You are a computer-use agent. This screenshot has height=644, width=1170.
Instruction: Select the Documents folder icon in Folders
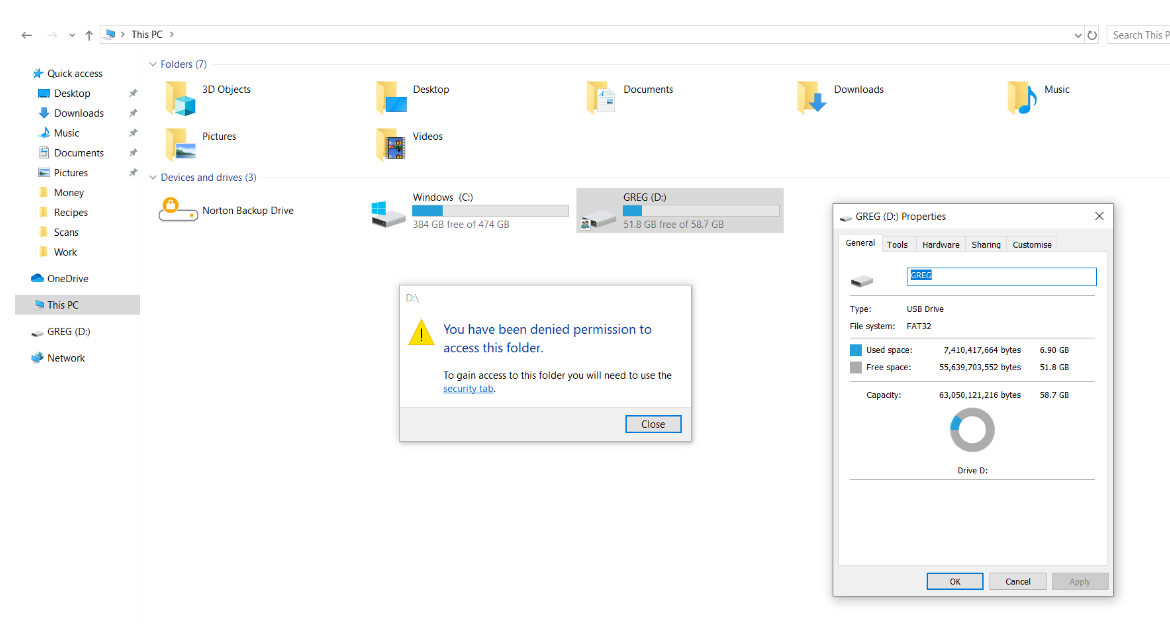[x=601, y=98]
